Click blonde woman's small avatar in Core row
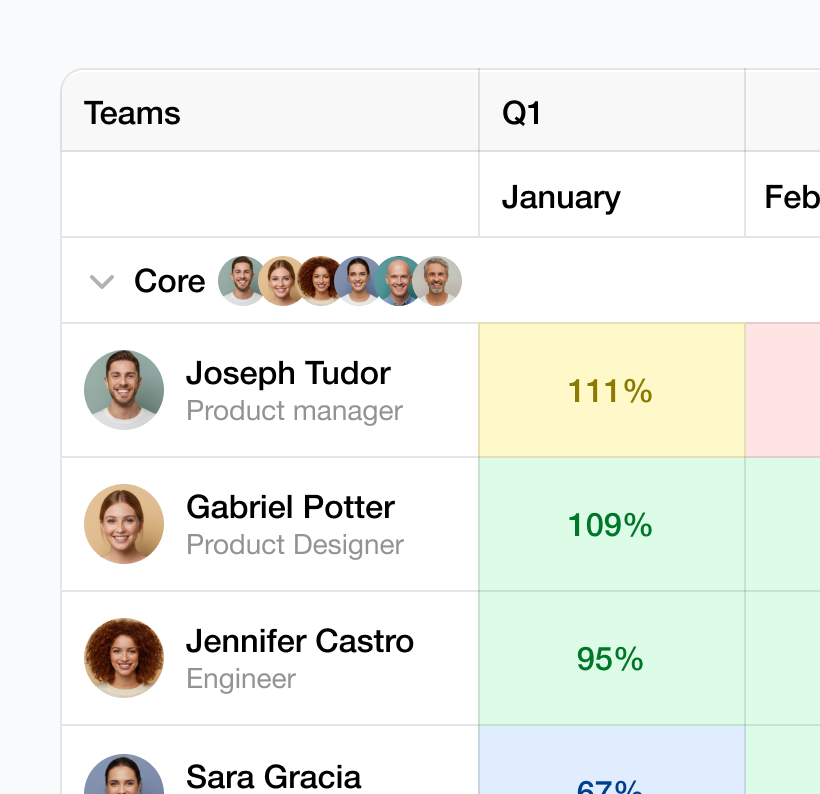The width and height of the screenshot is (820, 794). point(280,281)
